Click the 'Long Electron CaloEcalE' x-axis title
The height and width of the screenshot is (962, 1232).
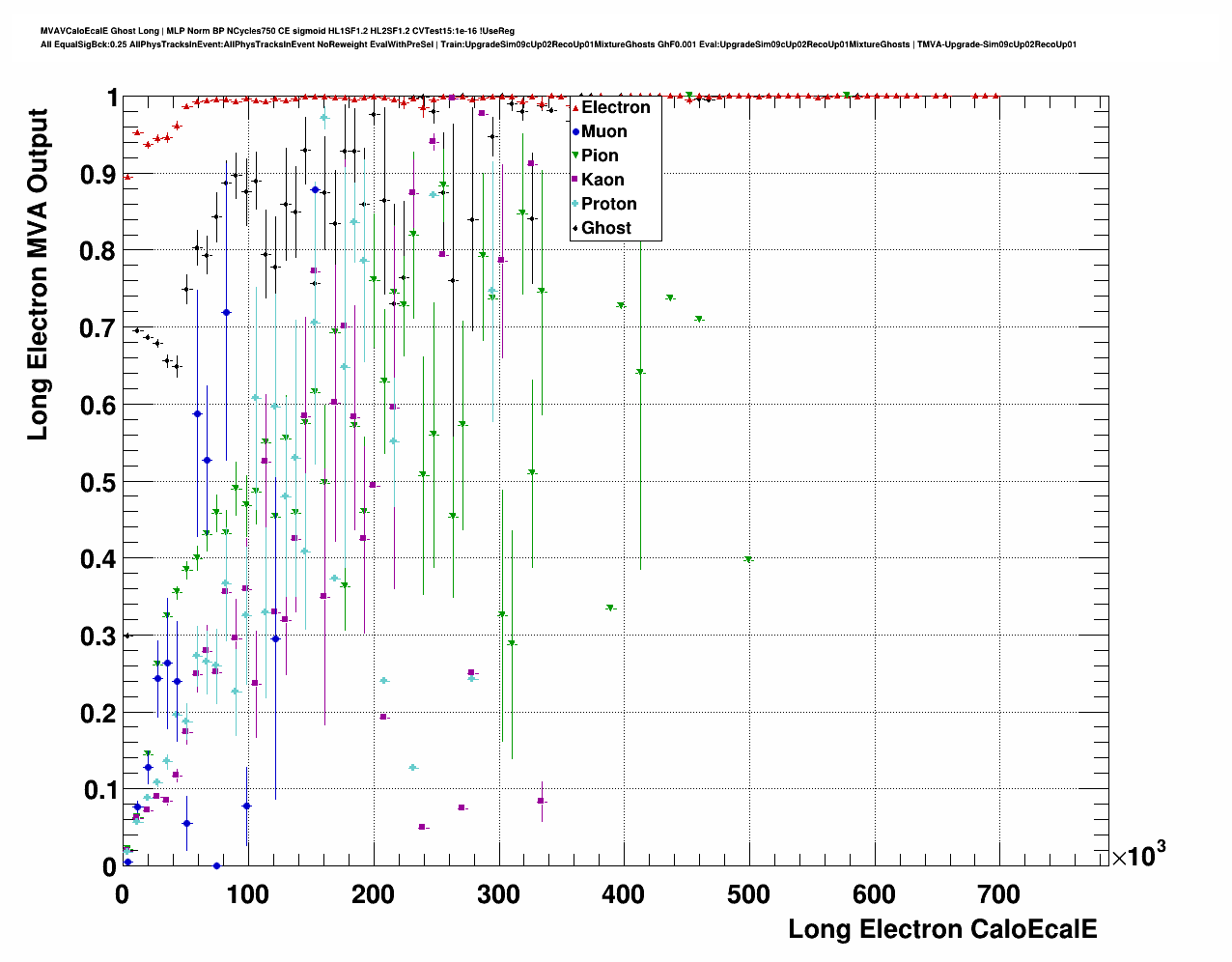coord(942,929)
